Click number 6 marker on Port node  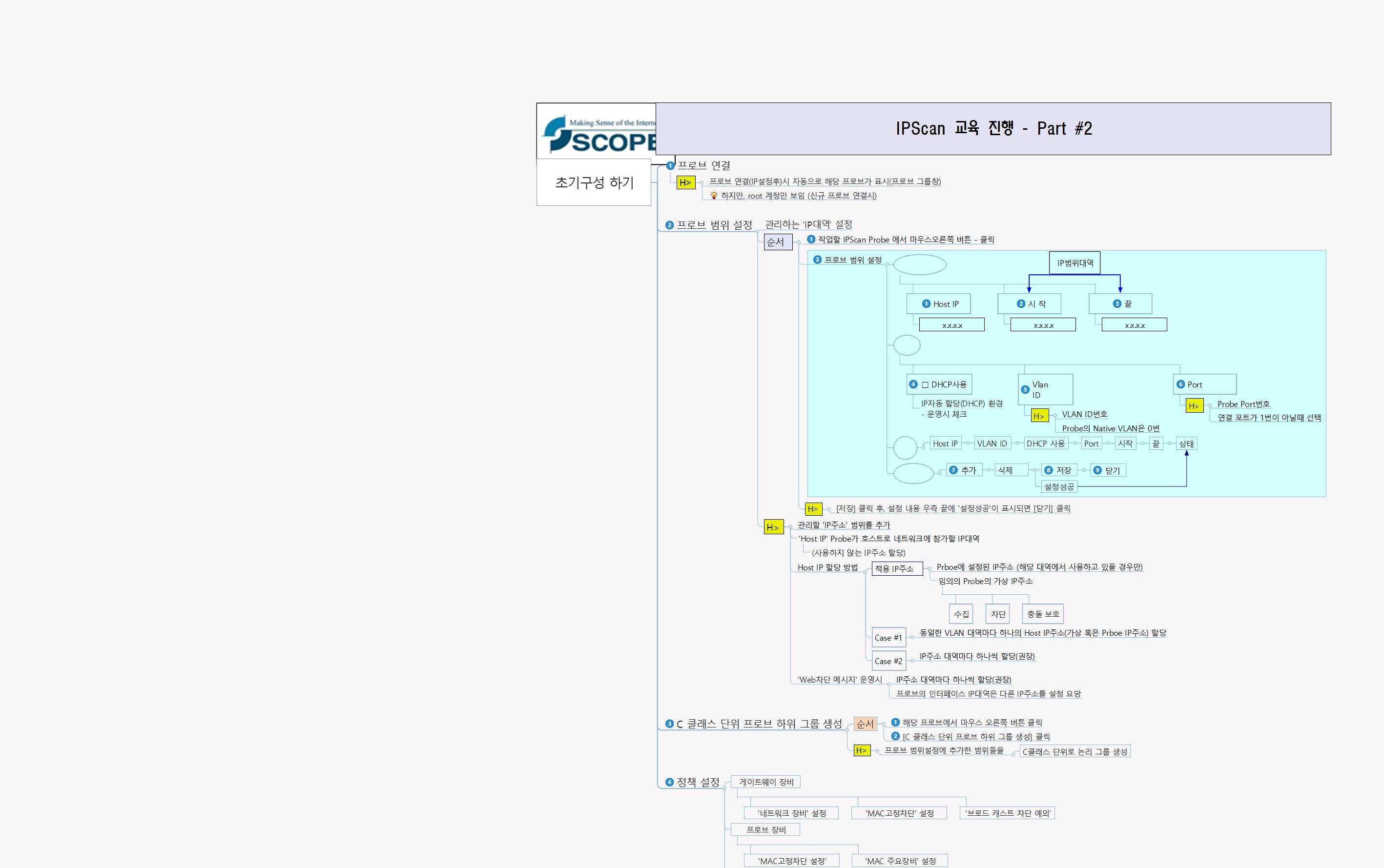(1181, 384)
